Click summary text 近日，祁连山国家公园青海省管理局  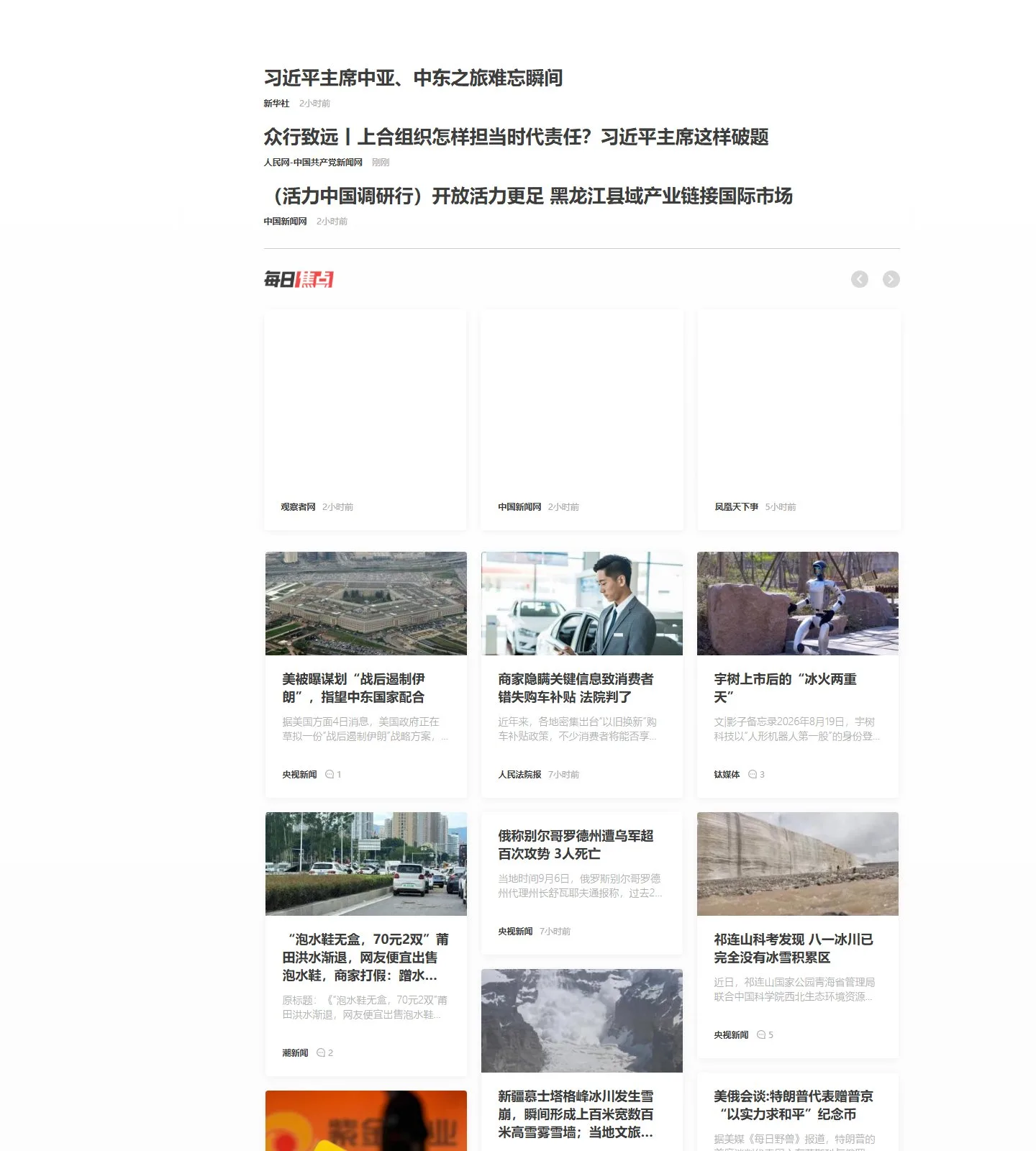794,989
